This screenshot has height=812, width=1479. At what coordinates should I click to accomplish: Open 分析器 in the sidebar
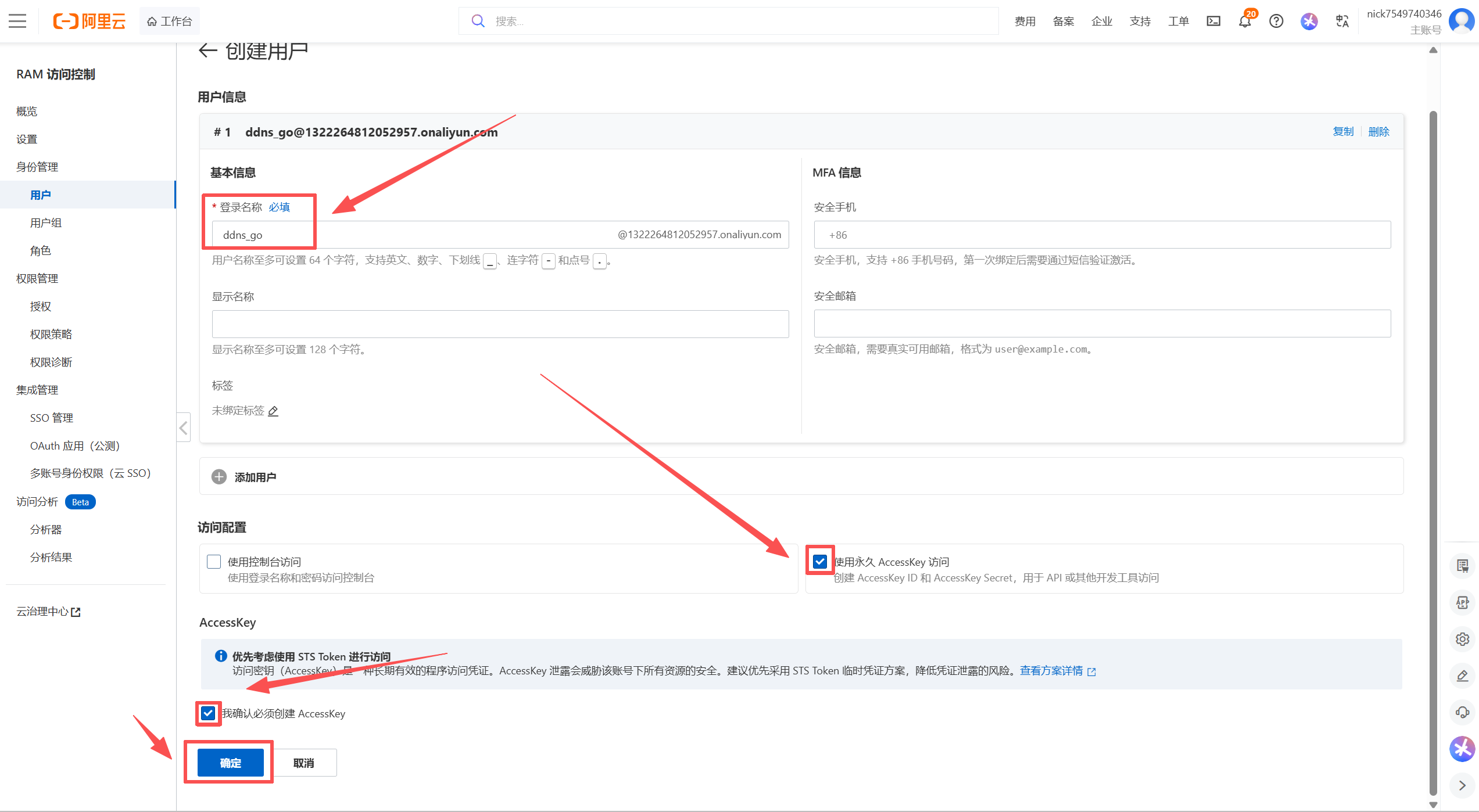click(46, 530)
